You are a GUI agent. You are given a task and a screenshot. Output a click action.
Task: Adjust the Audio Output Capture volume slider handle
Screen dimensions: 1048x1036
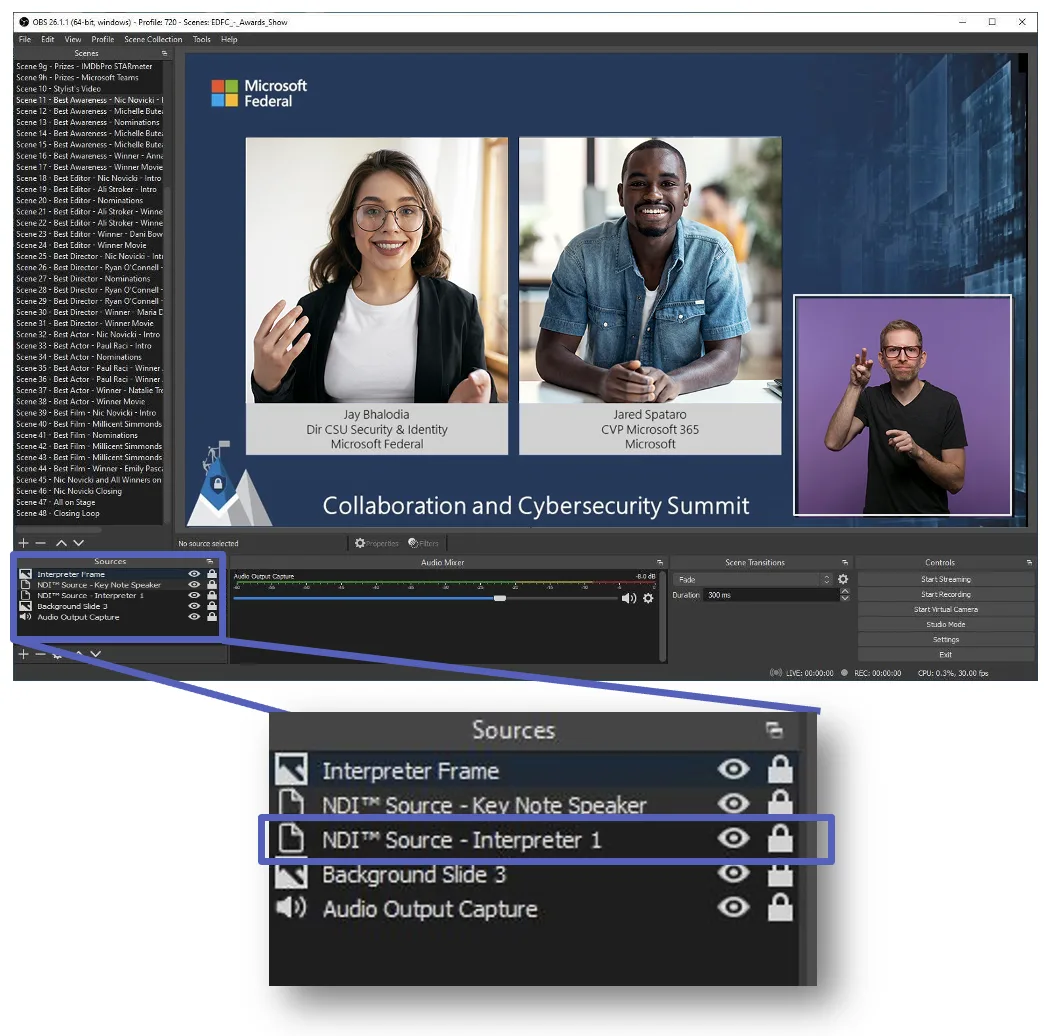(500, 598)
